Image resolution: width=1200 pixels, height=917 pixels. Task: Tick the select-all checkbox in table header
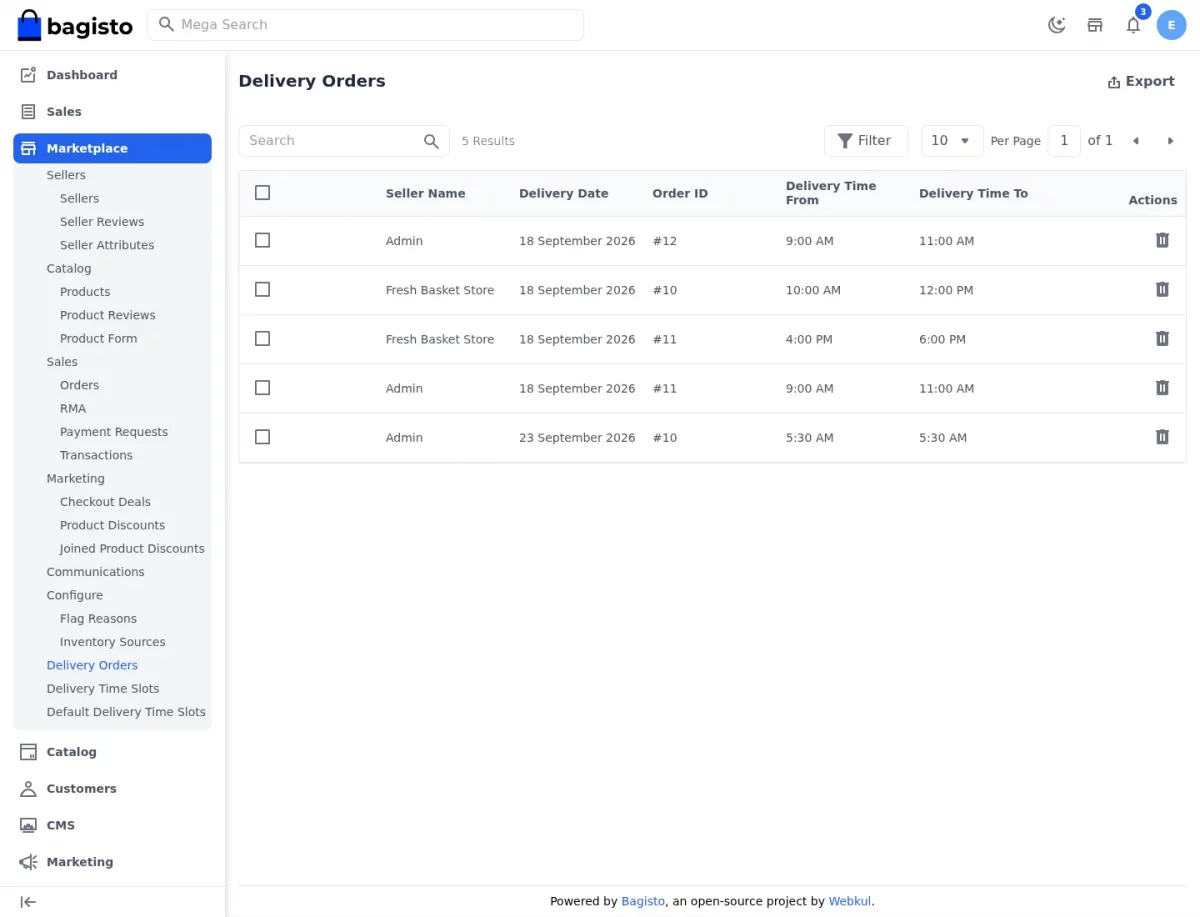[x=262, y=193]
